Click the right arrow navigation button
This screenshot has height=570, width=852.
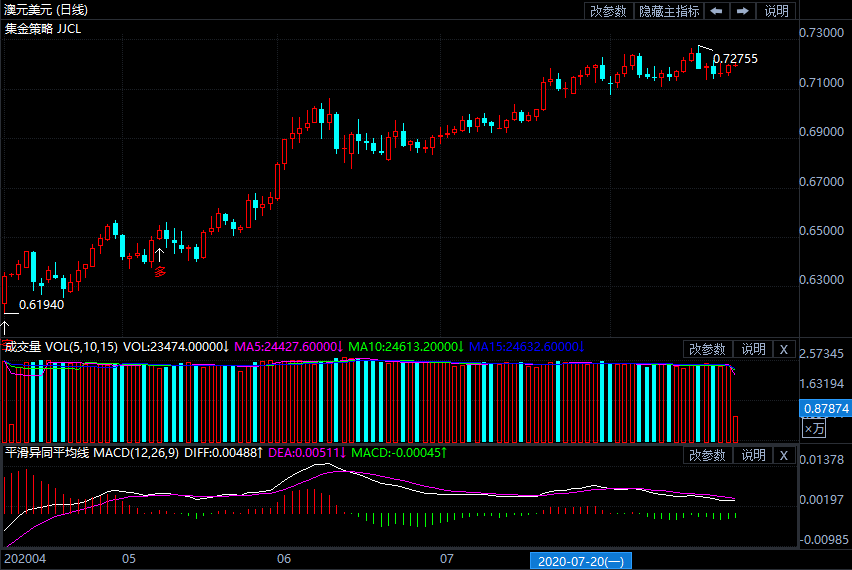click(x=742, y=11)
